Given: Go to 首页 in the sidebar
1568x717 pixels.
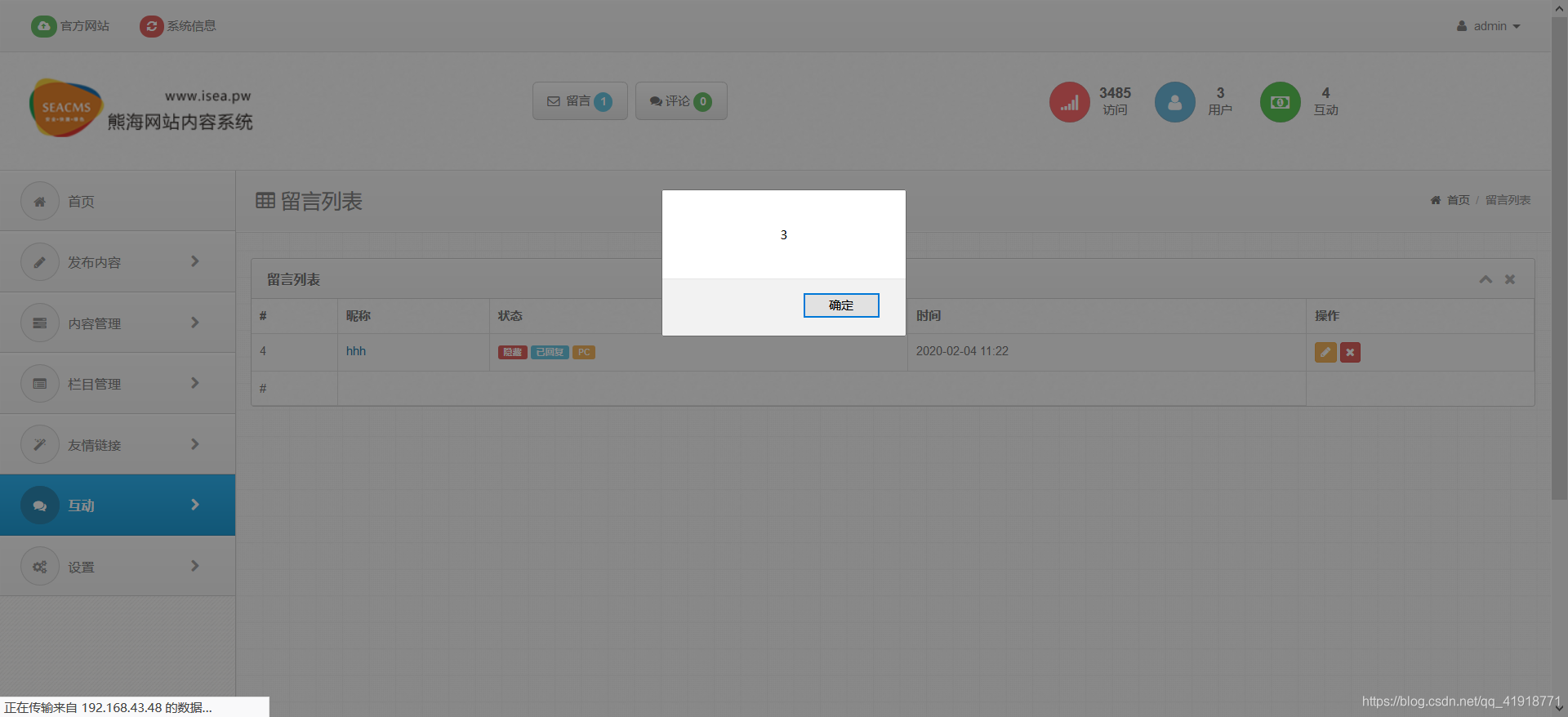Looking at the screenshot, I should [118, 201].
